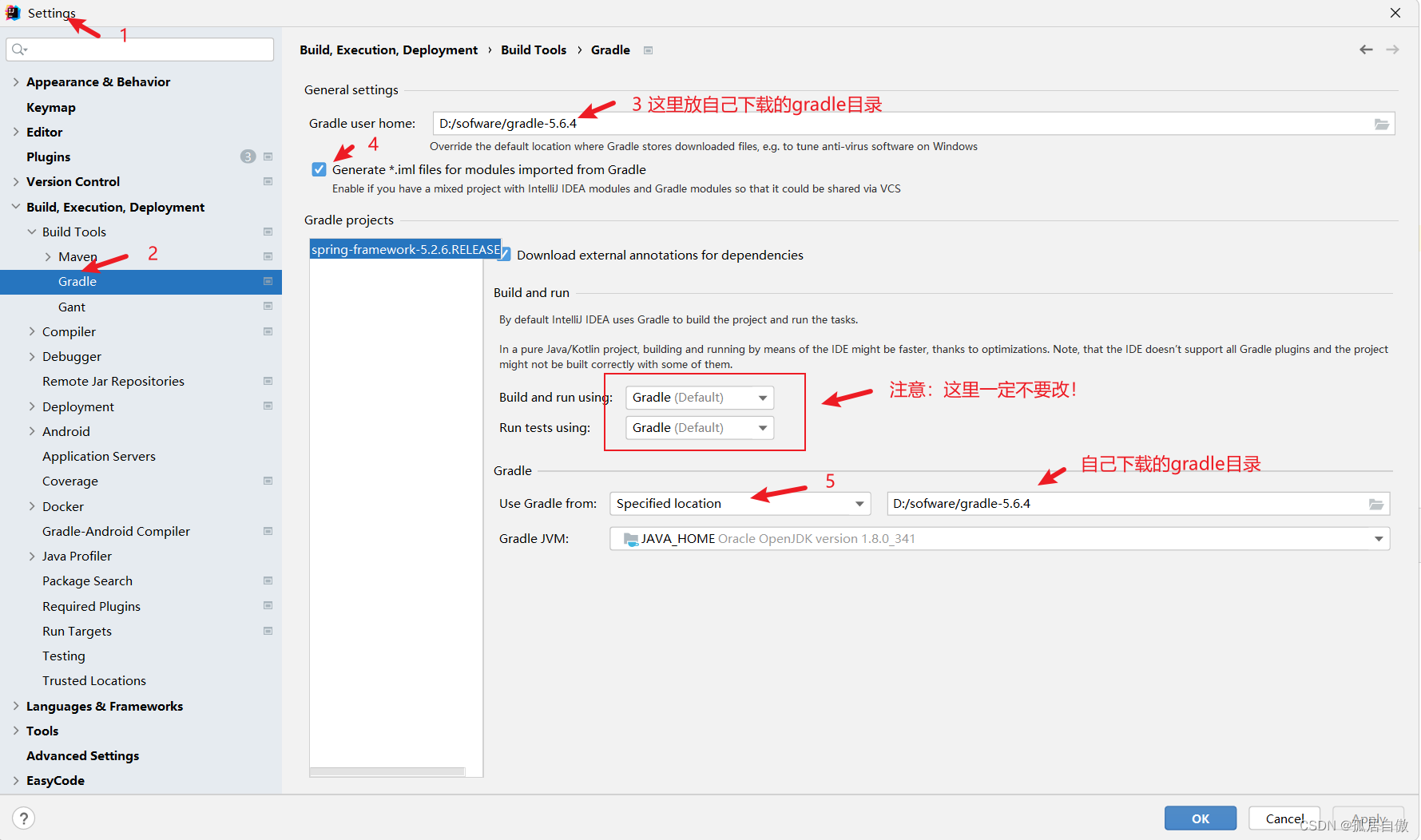Expand Languages & Frameworks section
Screen dimensions: 1421x840
pyautogui.click(x=16, y=706)
